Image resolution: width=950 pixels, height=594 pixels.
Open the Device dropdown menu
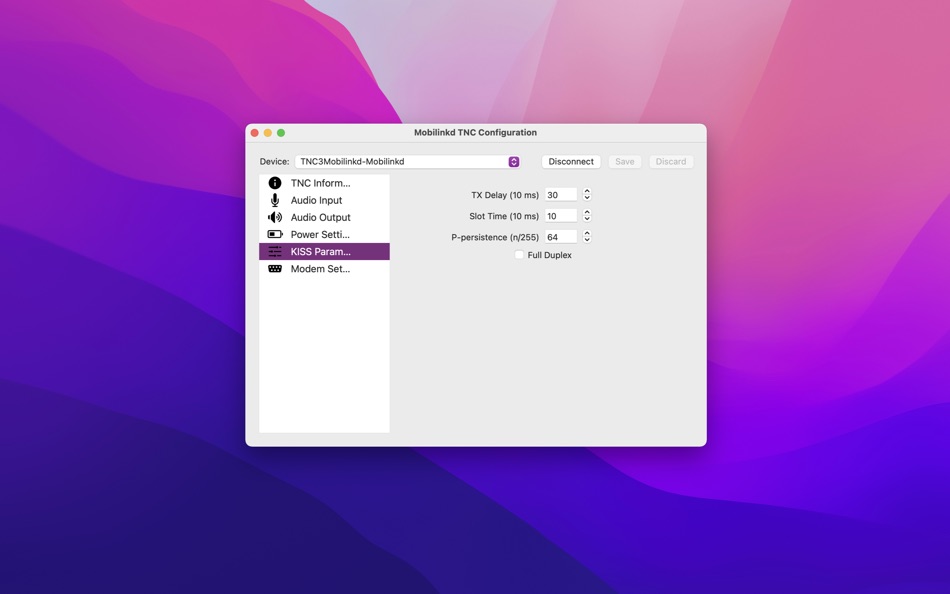[405, 161]
